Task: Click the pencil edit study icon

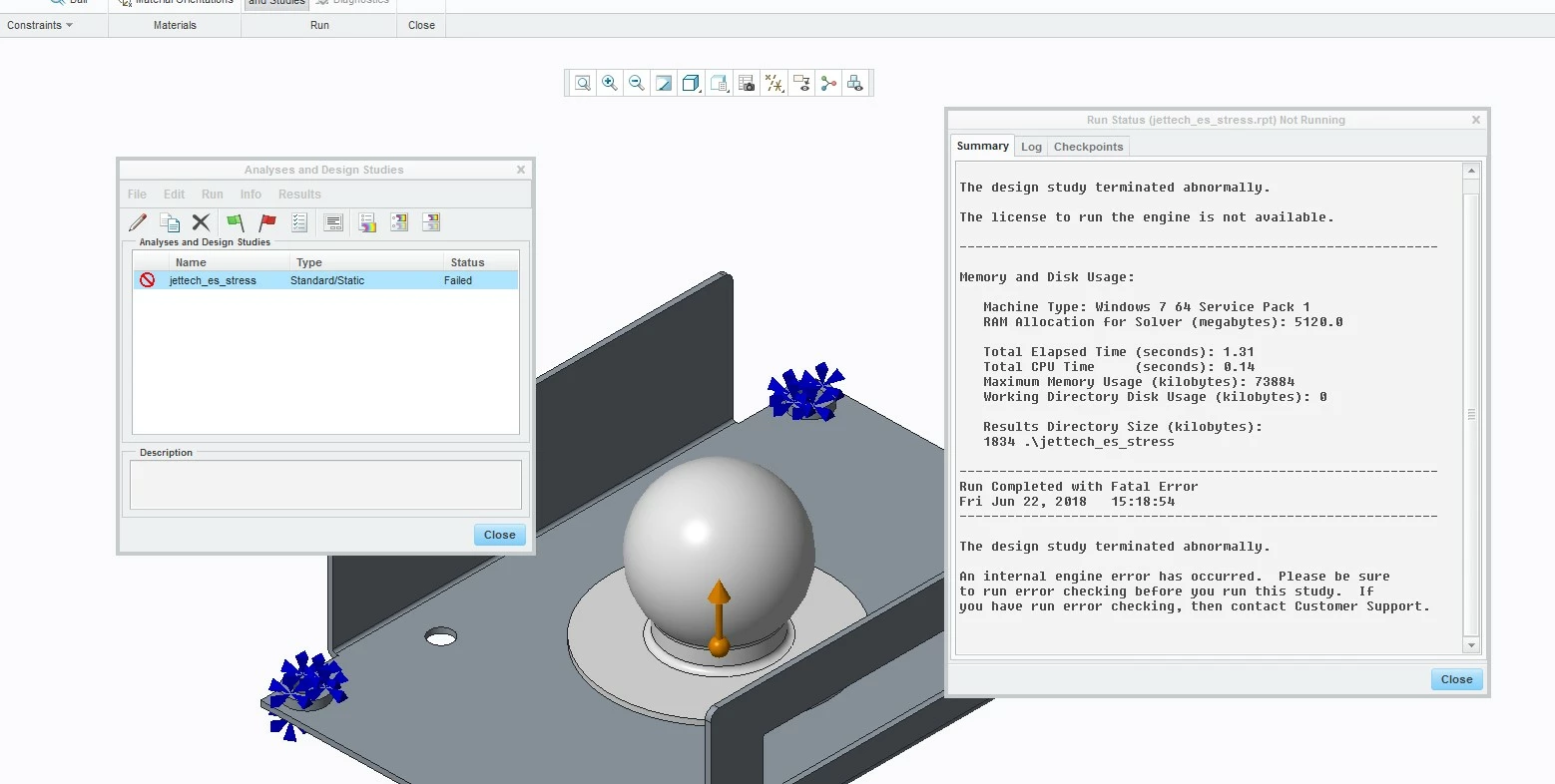Action: (x=138, y=222)
